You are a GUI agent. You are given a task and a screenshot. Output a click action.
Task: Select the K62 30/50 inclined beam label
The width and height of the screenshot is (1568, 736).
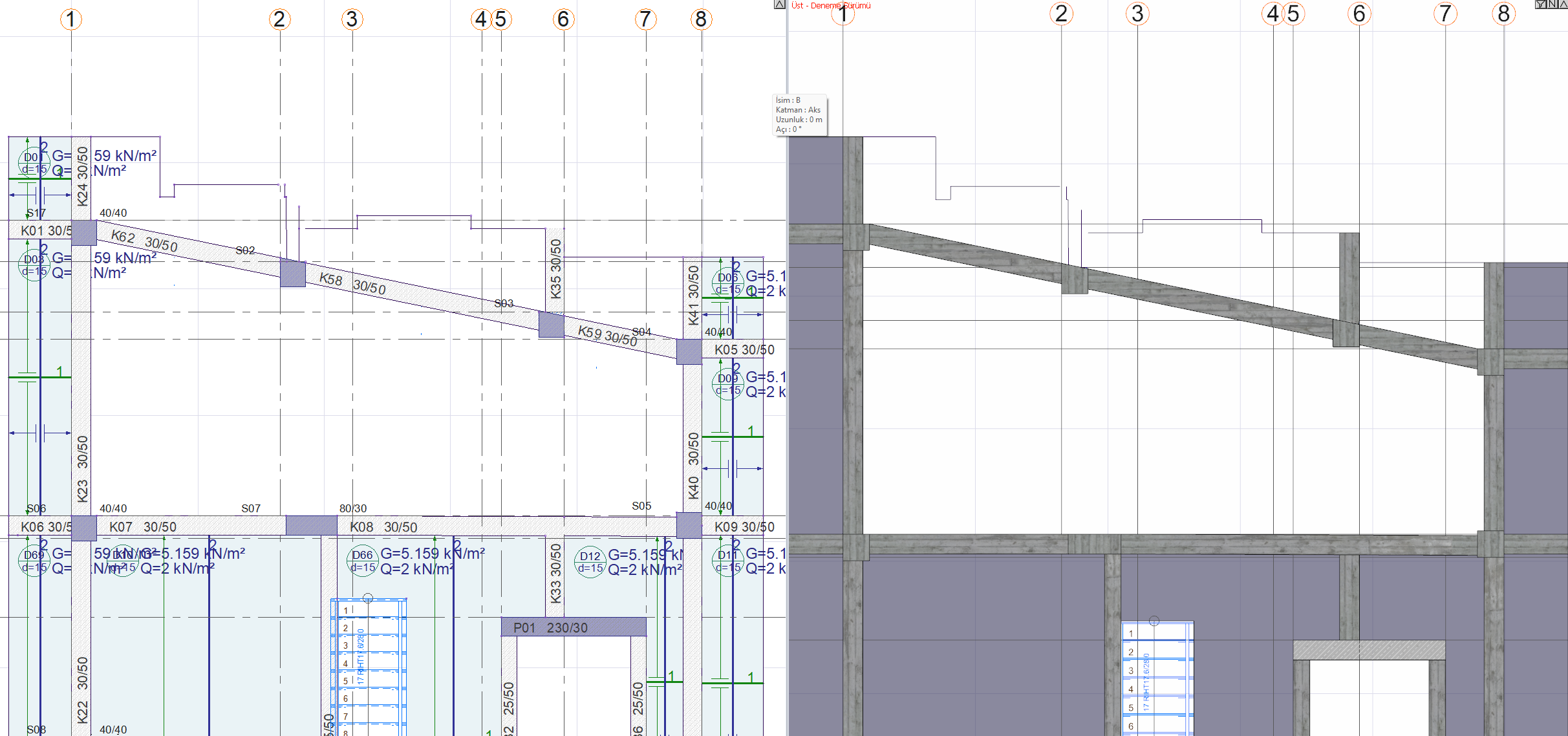click(144, 241)
